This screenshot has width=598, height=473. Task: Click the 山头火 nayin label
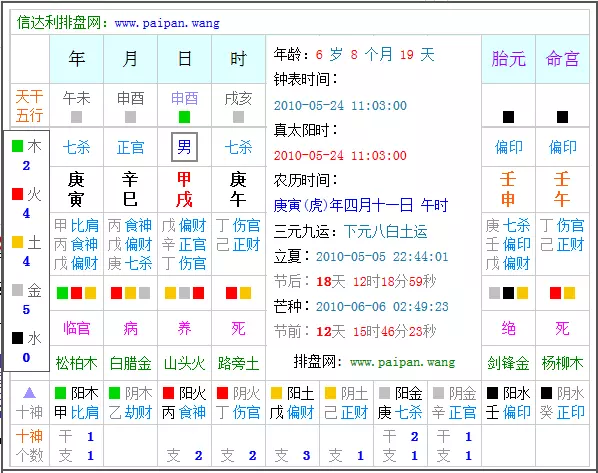tap(185, 363)
